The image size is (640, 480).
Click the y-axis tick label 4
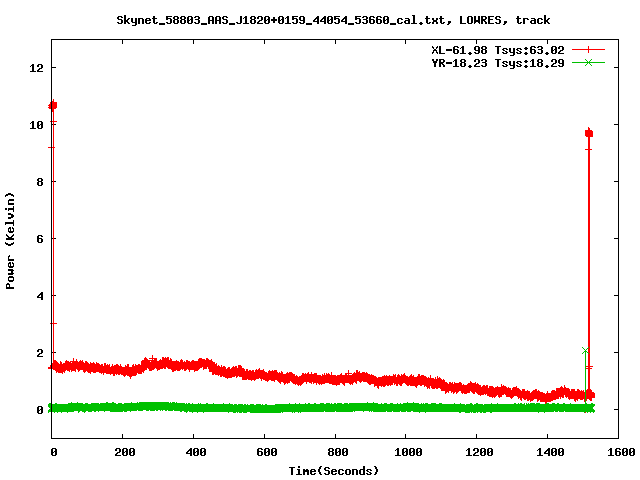pyautogui.click(x=40, y=296)
